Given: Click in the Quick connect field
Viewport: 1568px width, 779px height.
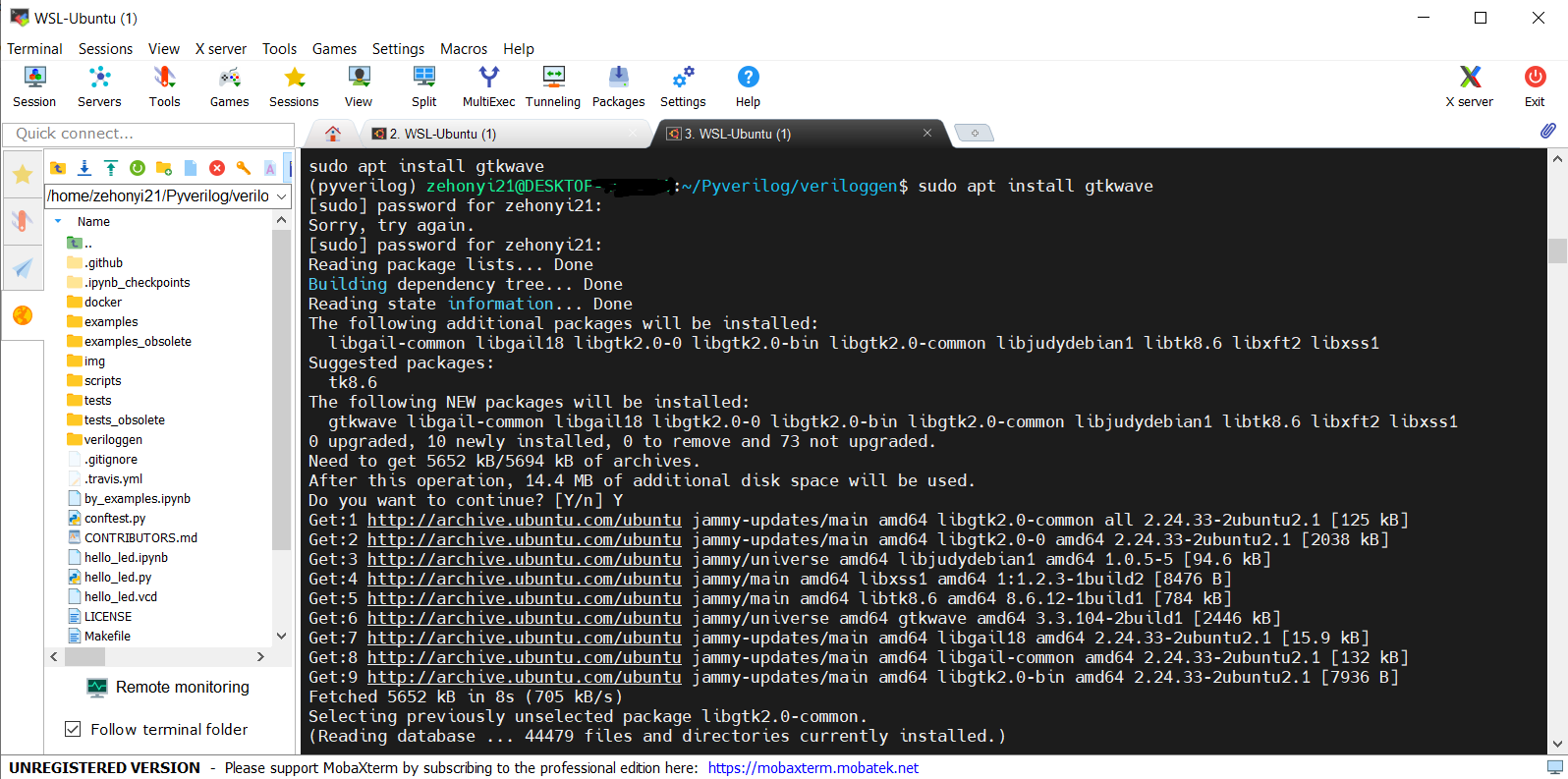Looking at the screenshot, I should [148, 134].
